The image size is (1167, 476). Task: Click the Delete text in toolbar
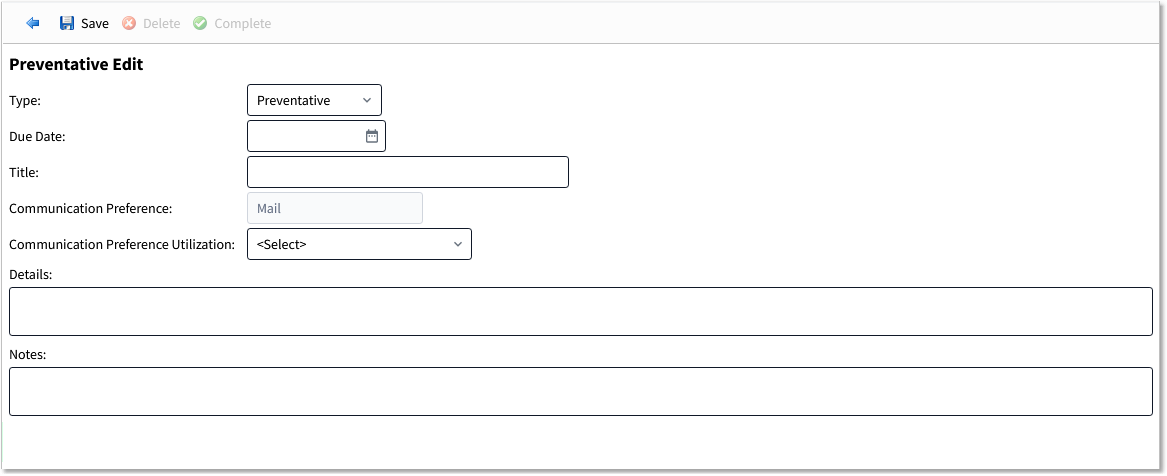click(x=162, y=24)
